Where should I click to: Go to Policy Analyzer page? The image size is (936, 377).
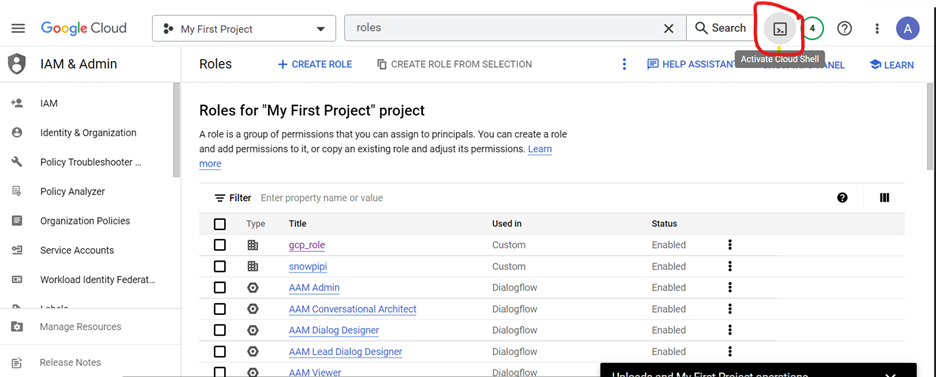[x=72, y=191]
